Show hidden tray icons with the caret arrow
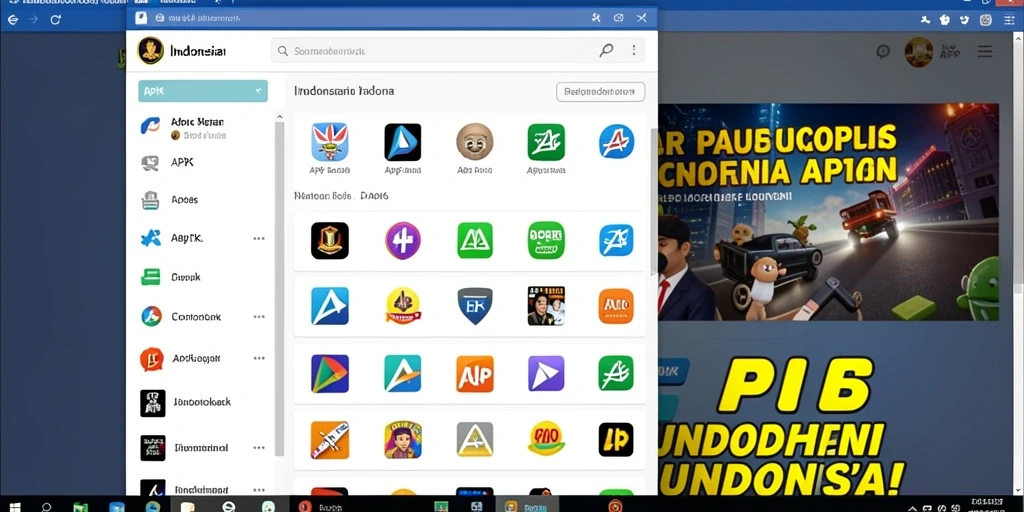The height and width of the screenshot is (512, 1024). click(x=912, y=507)
